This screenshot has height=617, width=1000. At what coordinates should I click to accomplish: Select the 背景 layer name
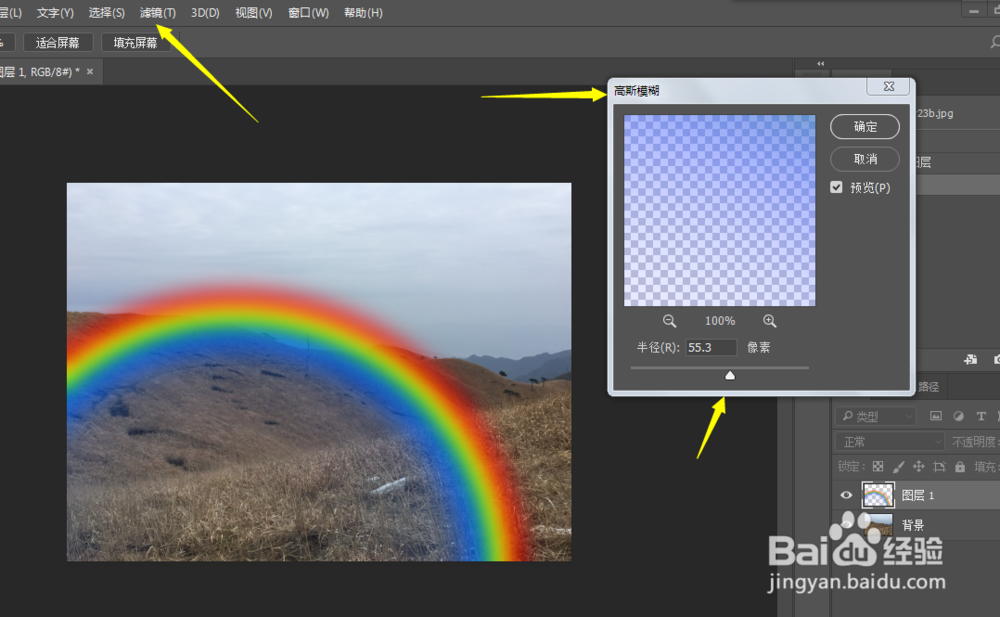913,525
